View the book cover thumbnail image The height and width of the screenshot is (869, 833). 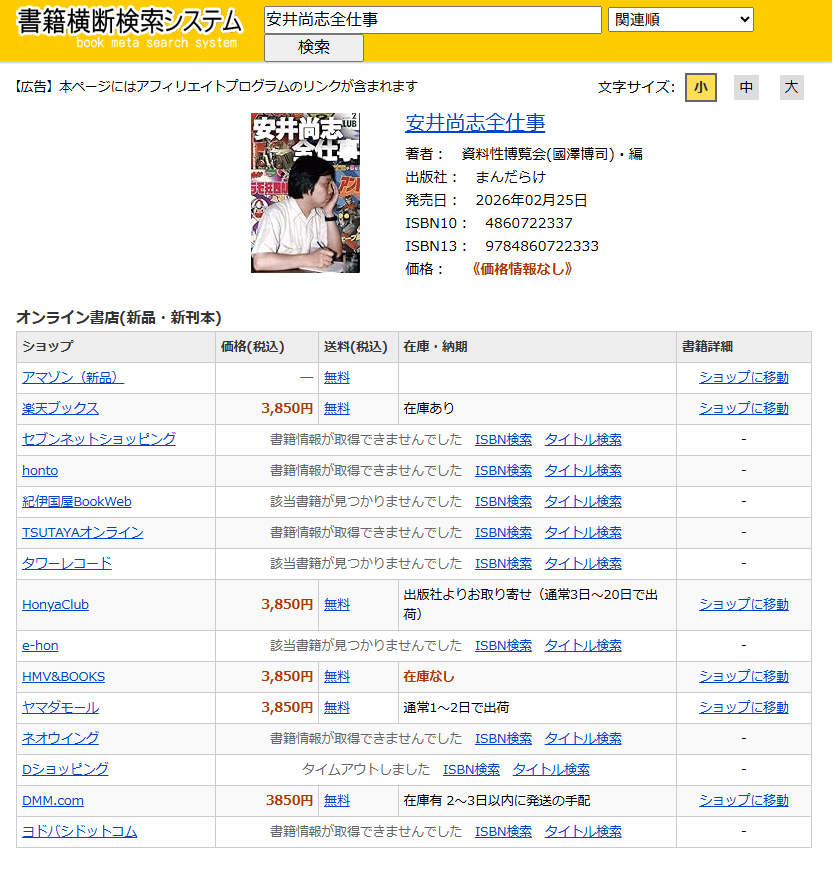[304, 191]
